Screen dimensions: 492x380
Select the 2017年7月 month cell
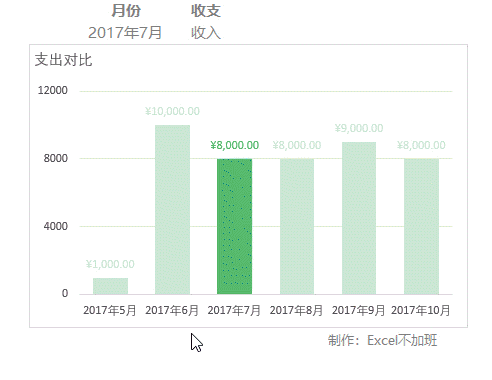tap(125, 33)
